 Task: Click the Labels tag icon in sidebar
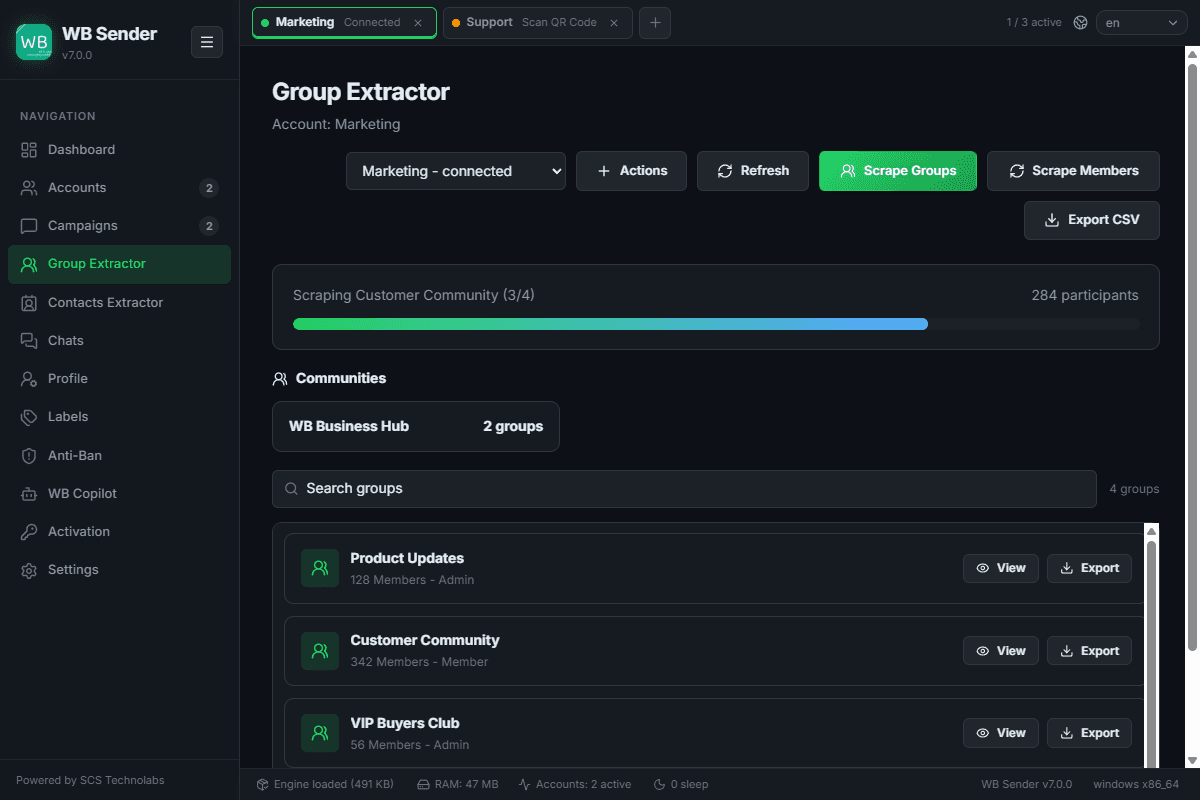29,417
